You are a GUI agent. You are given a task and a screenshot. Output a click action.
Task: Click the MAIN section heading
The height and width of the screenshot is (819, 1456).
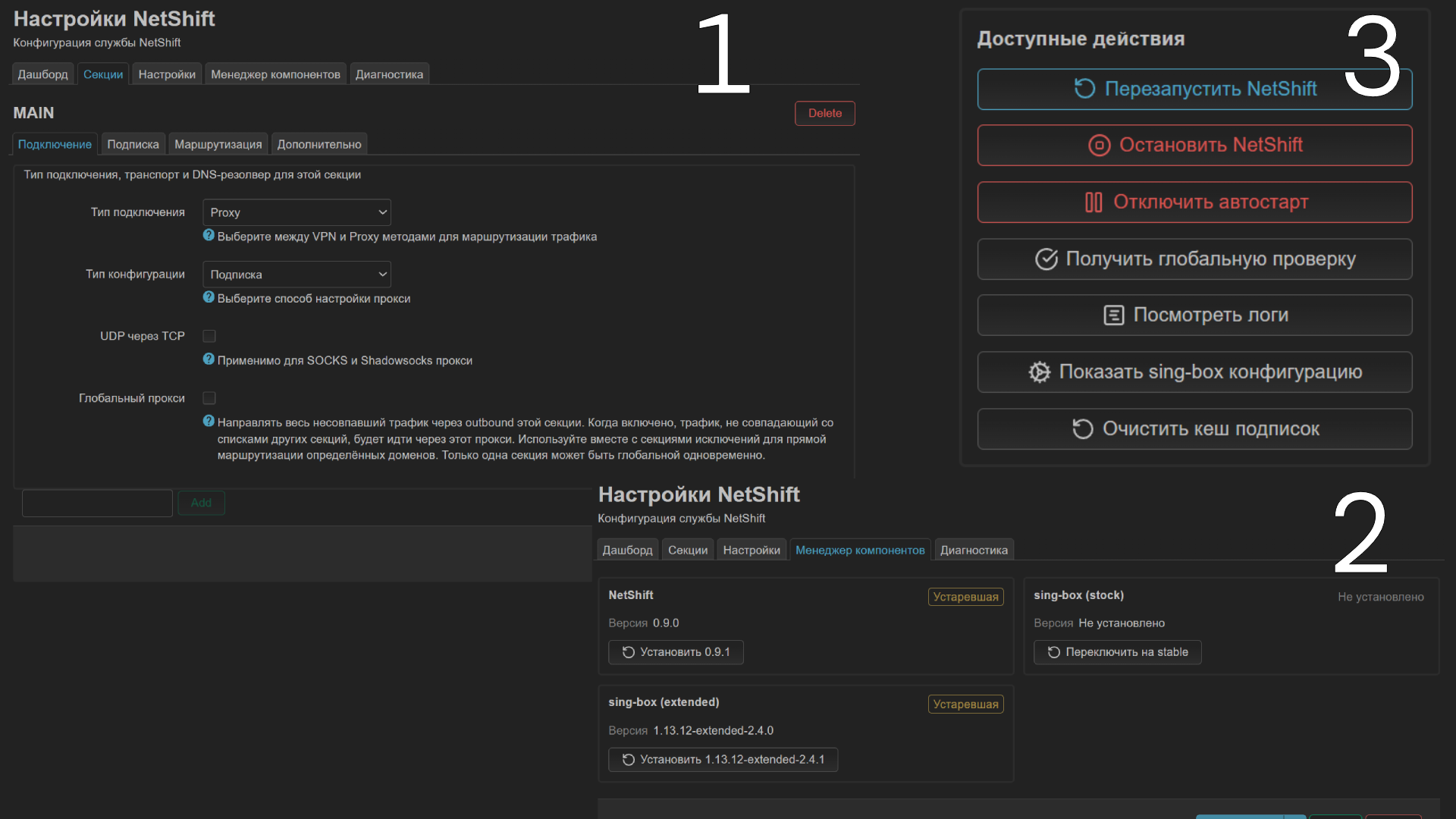pyautogui.click(x=33, y=113)
